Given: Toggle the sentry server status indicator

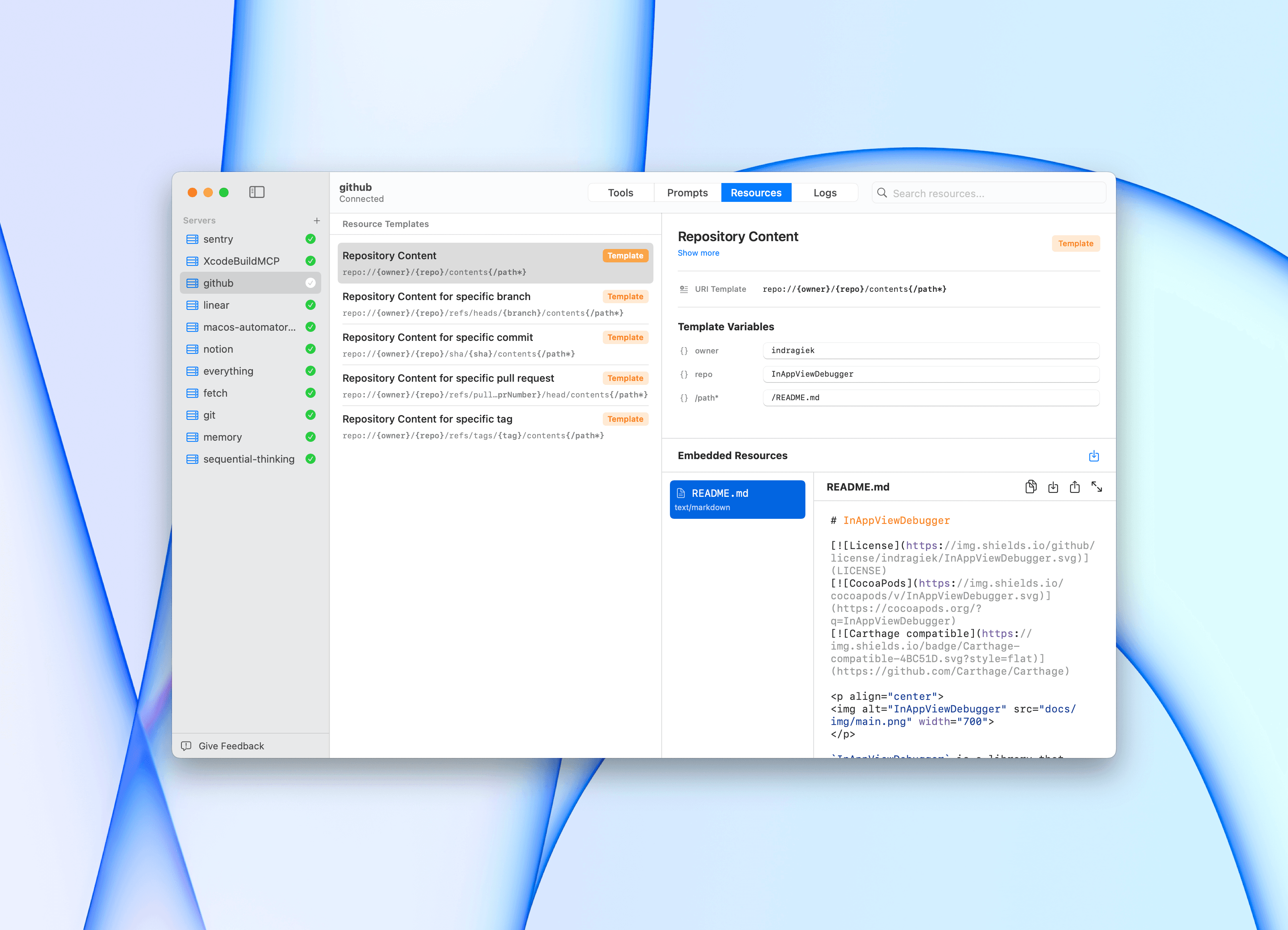Looking at the screenshot, I should 310,239.
